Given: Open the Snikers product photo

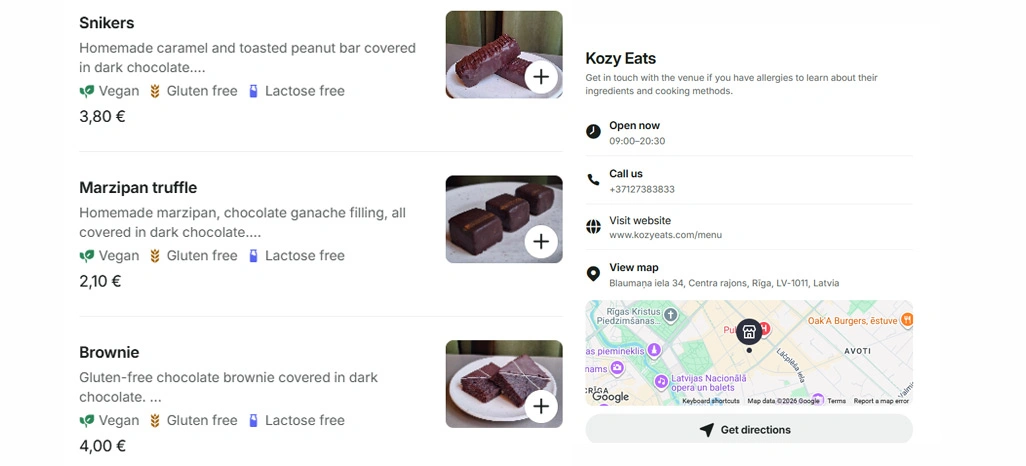Looking at the screenshot, I should (x=504, y=54).
